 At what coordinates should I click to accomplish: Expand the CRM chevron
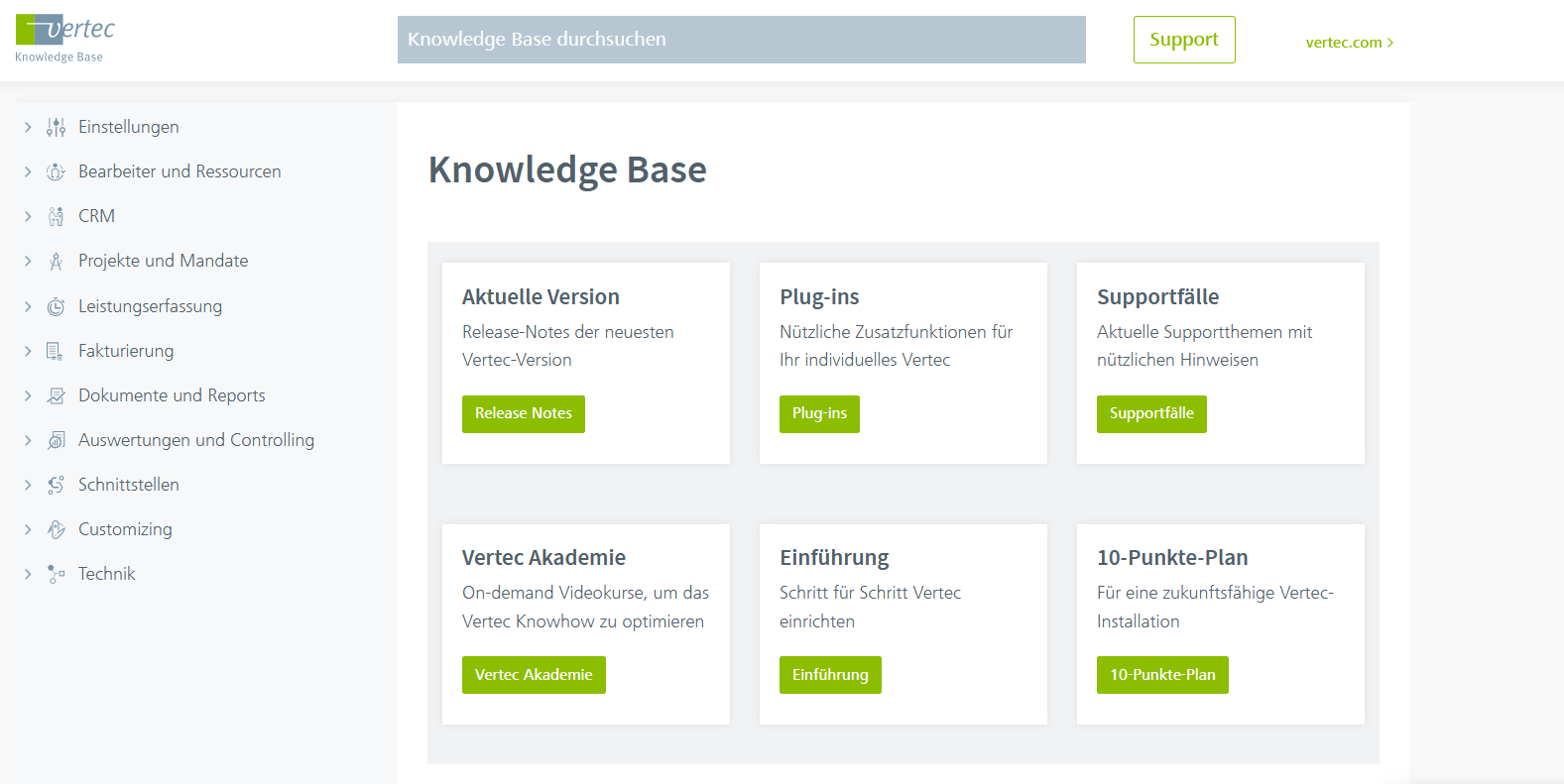click(x=28, y=216)
